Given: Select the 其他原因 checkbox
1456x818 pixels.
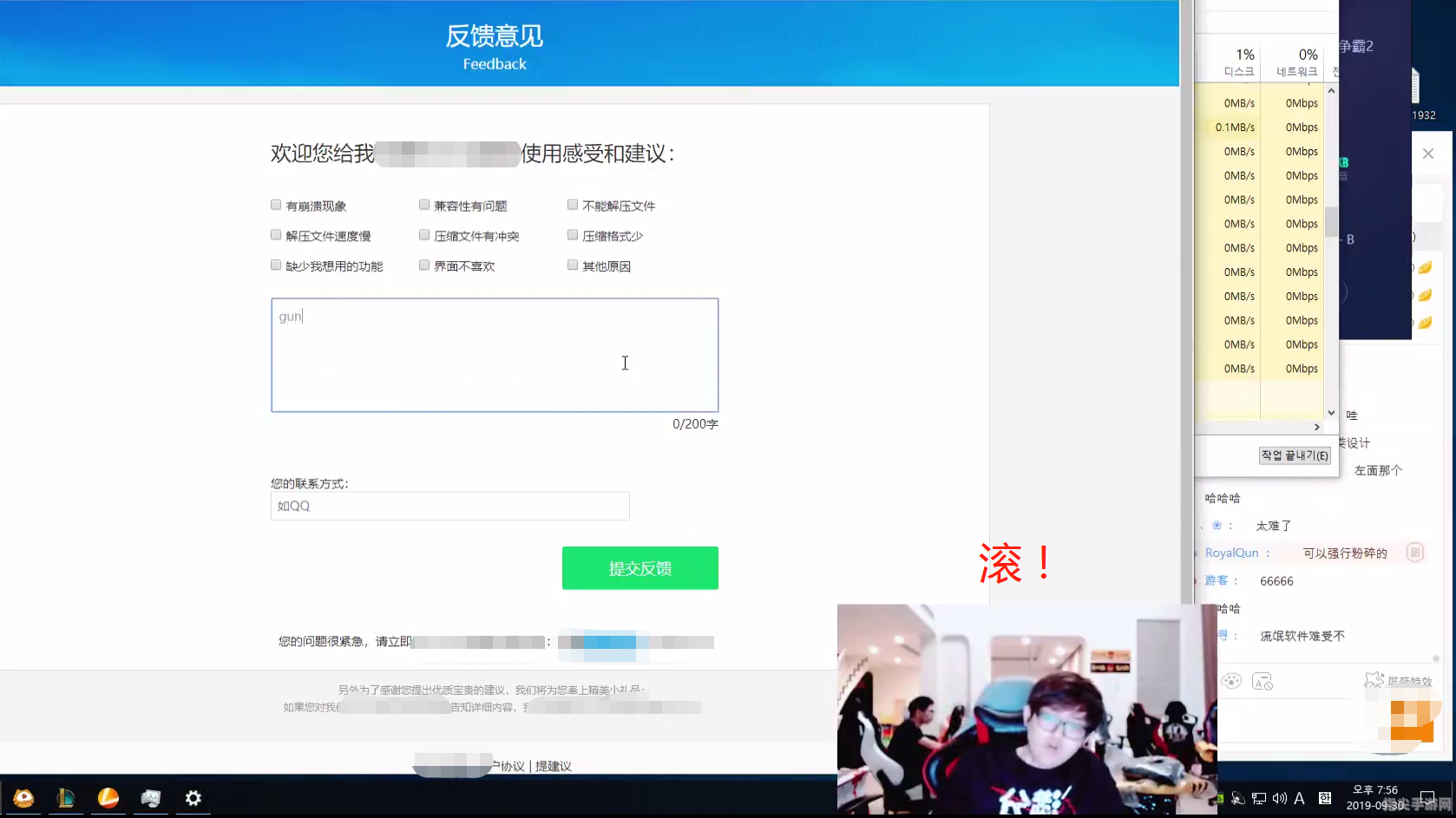Looking at the screenshot, I should 573,265.
